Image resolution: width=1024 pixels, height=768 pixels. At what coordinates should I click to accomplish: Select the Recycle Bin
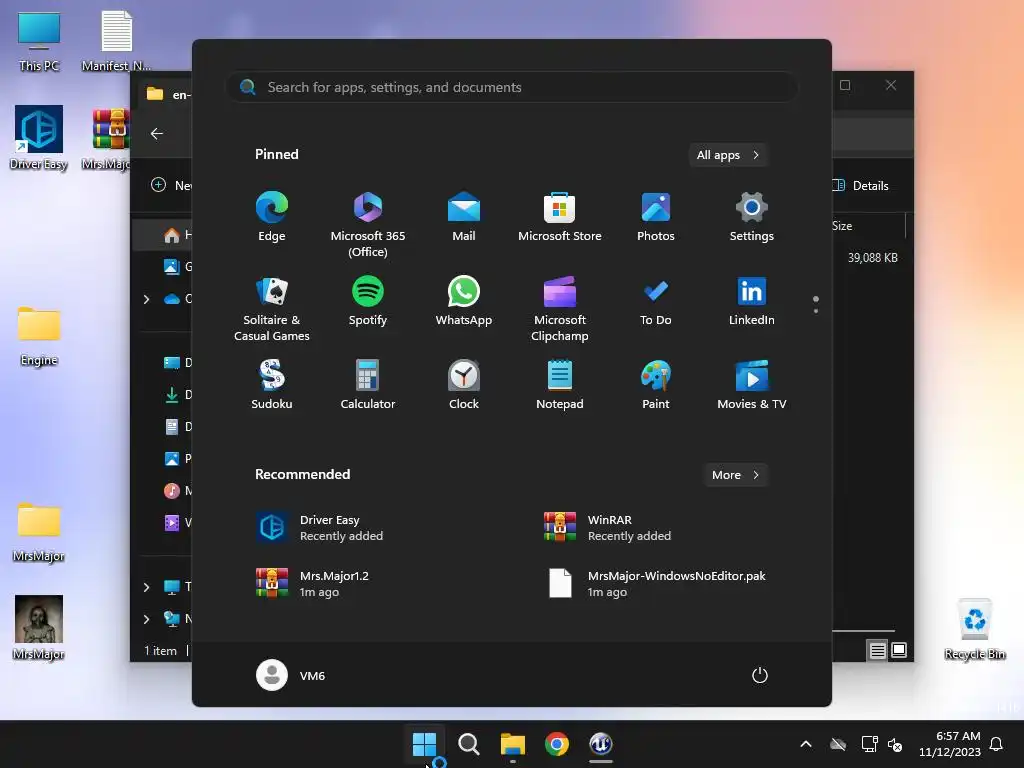(974, 630)
